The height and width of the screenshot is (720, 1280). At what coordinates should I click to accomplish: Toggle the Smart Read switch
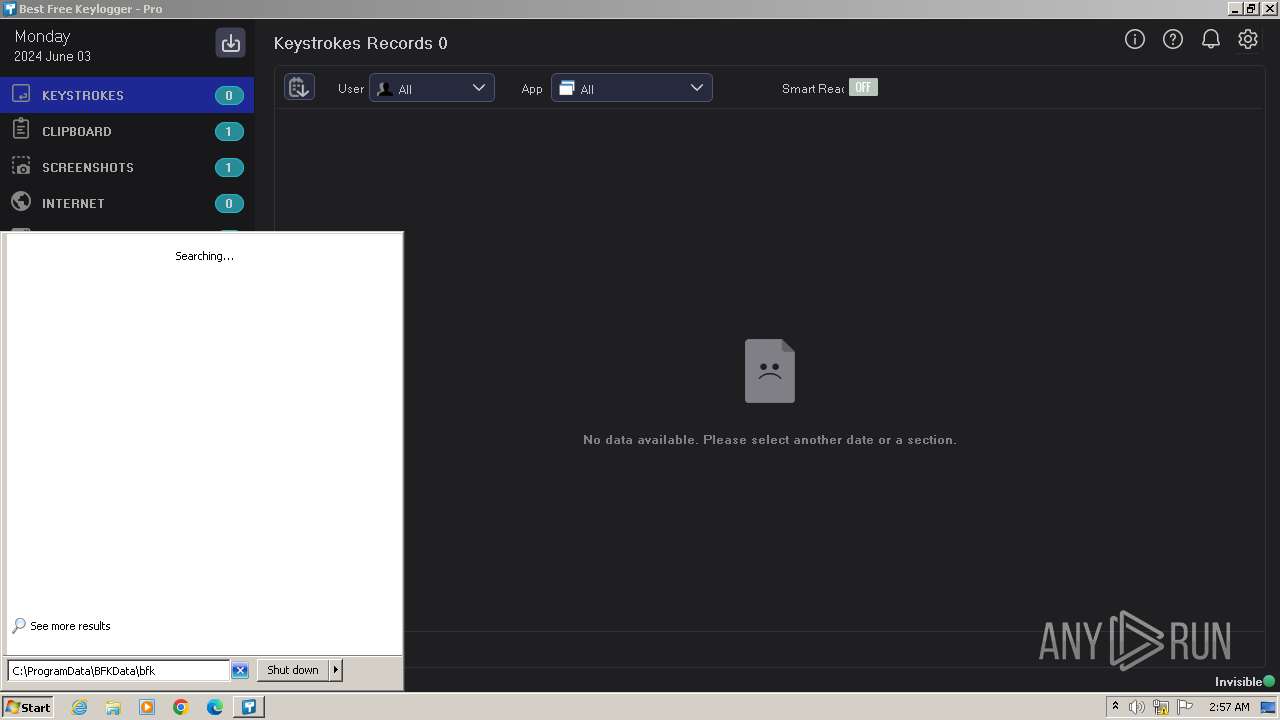pos(863,88)
